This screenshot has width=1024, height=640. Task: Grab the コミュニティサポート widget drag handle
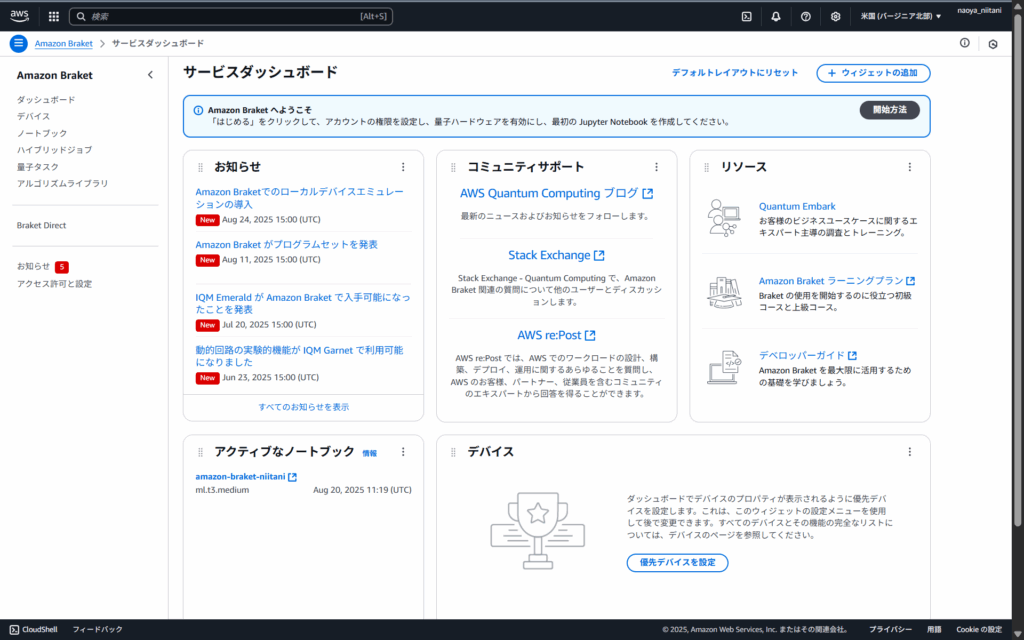tap(453, 168)
